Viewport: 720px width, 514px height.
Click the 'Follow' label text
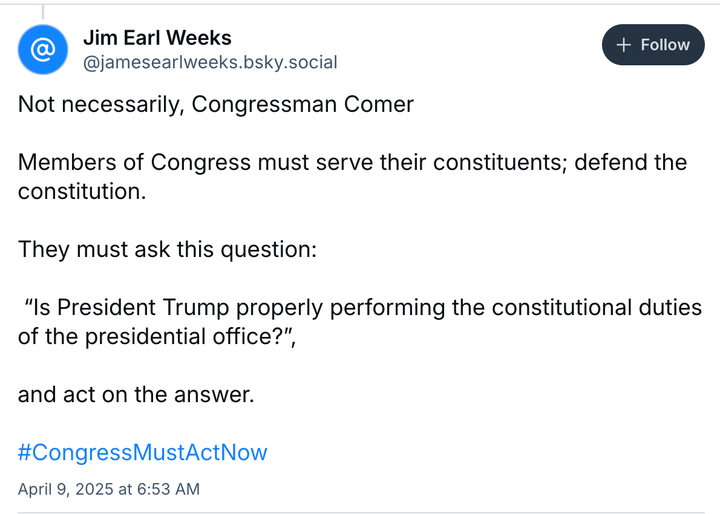coord(665,45)
